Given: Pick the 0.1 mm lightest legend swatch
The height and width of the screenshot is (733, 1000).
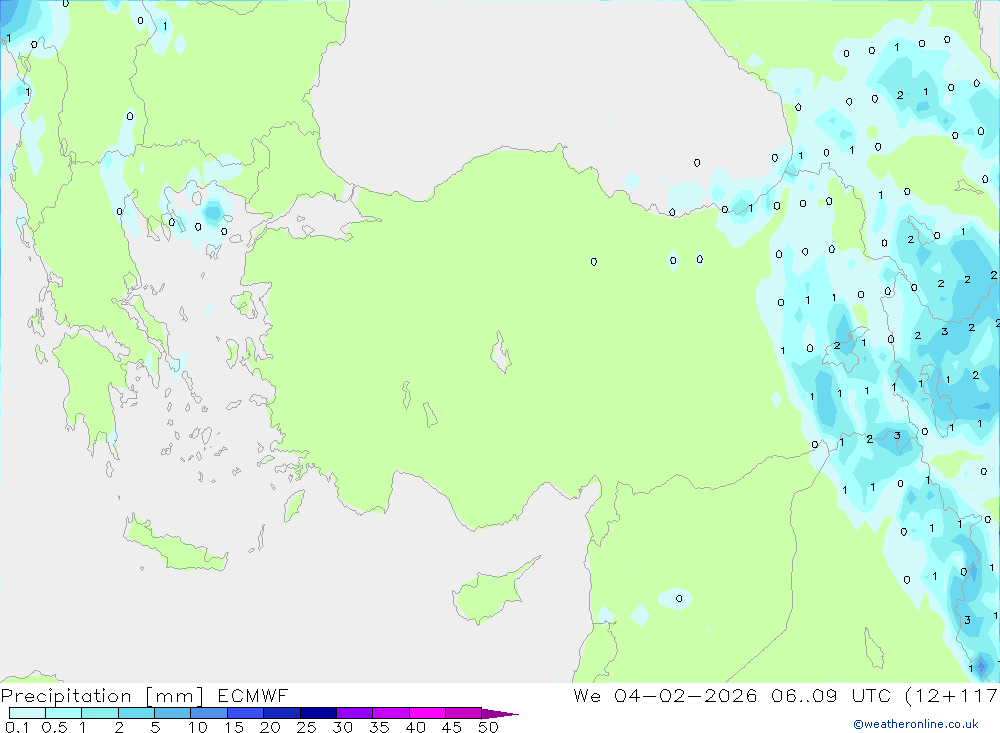Looking at the screenshot, I should (27, 714).
